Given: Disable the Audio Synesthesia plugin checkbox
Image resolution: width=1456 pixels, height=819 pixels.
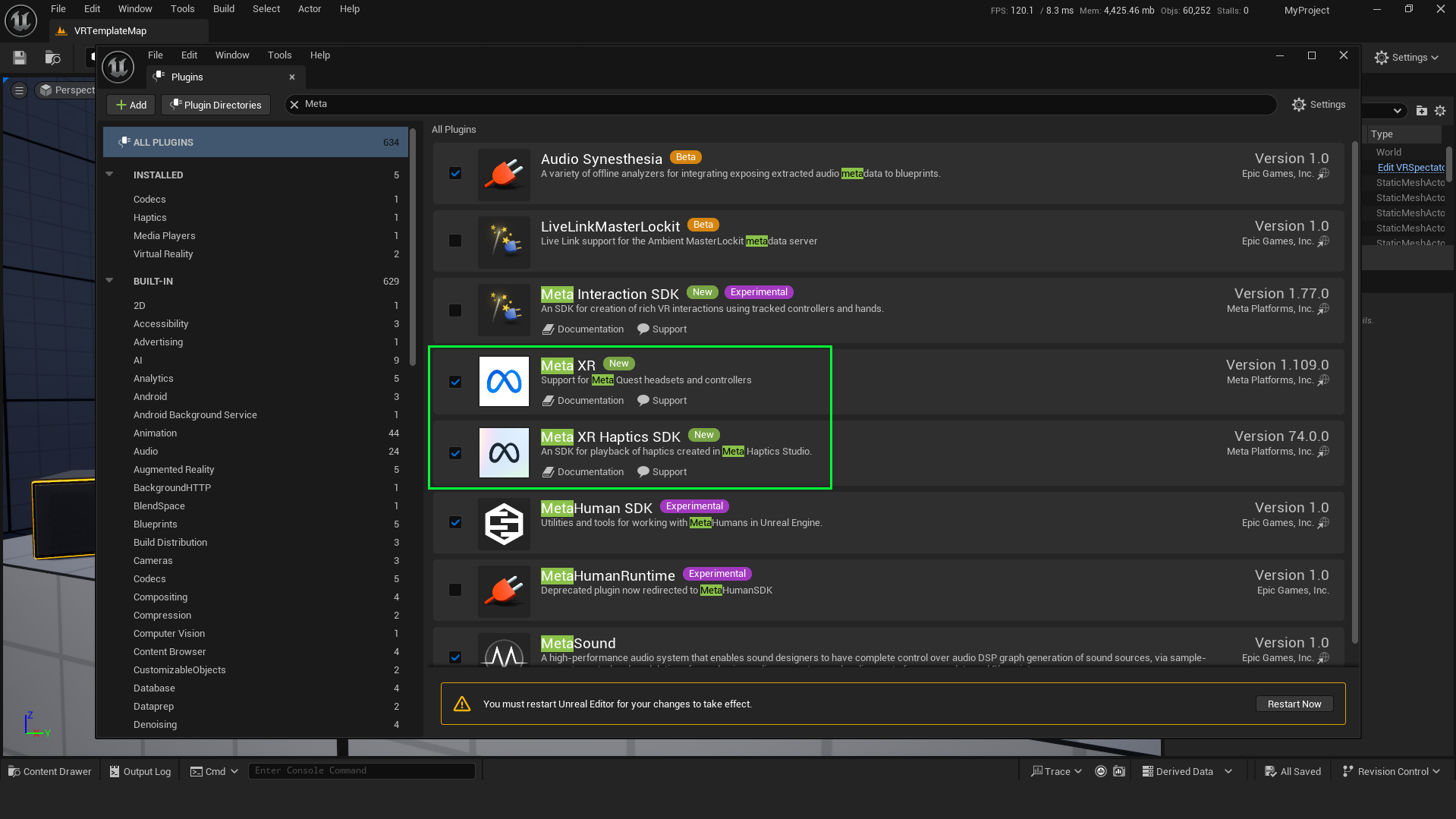Looking at the screenshot, I should pos(455,173).
